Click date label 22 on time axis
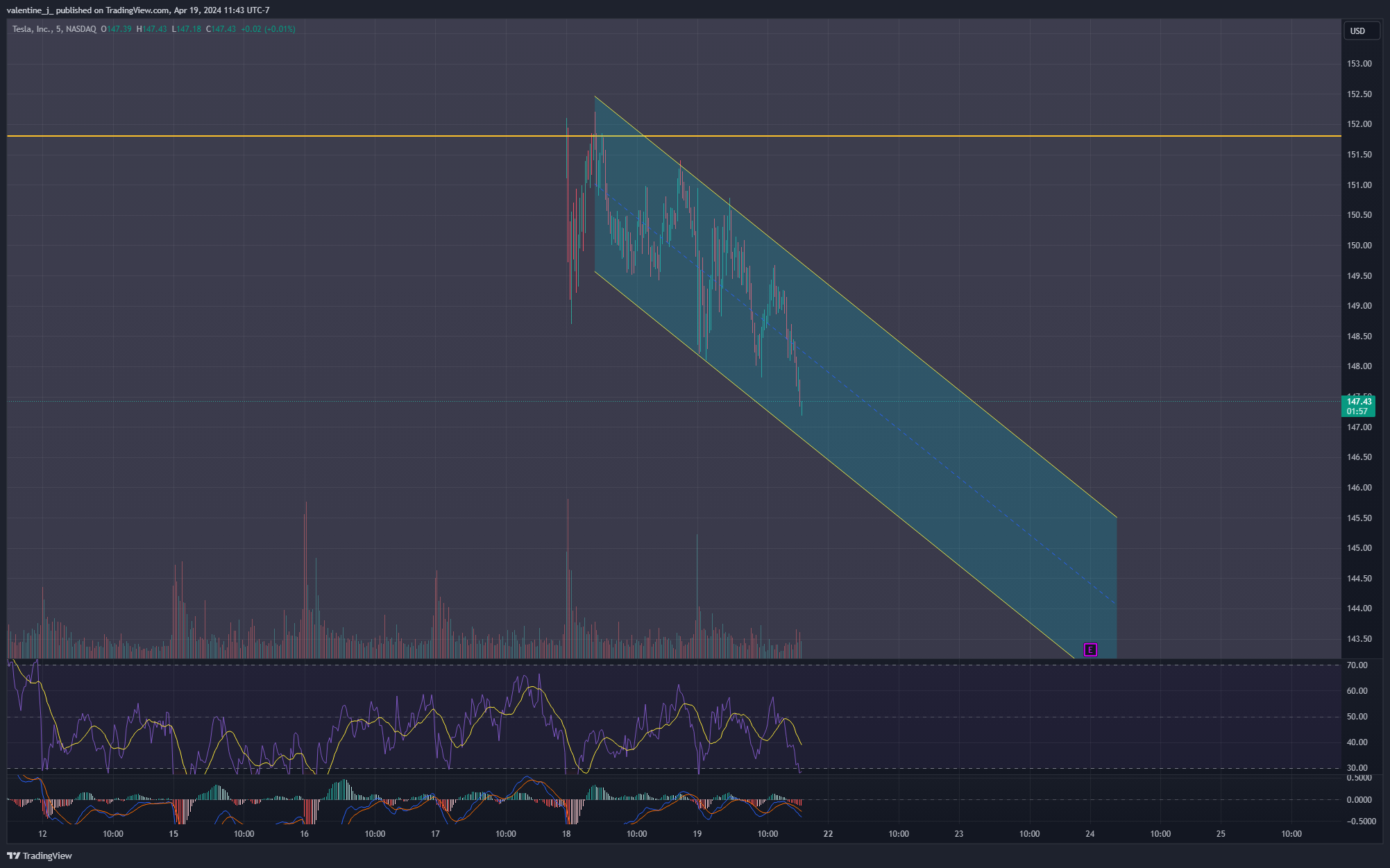This screenshot has height=868, width=1390. (828, 834)
